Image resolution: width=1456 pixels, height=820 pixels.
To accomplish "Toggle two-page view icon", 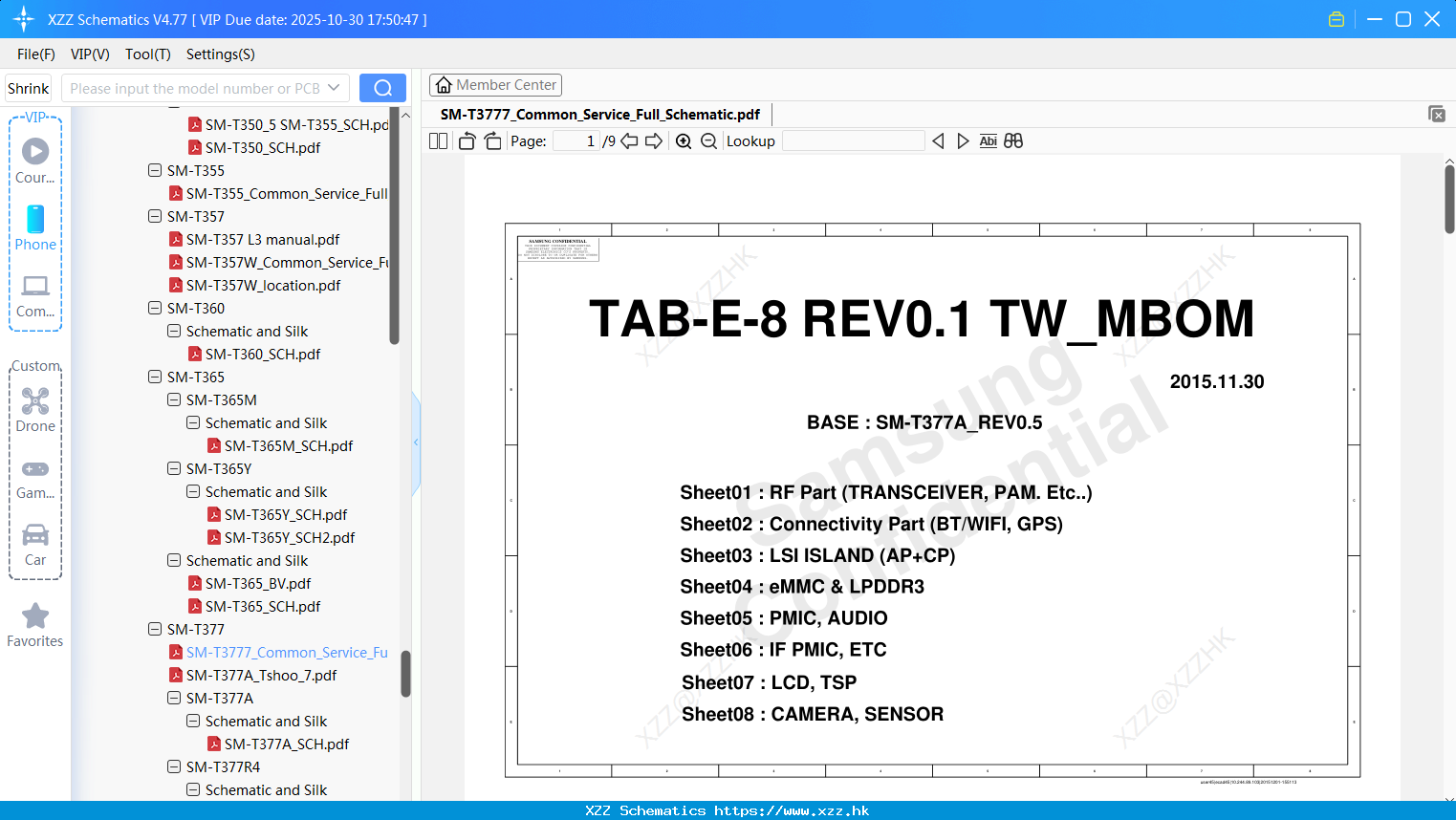I will [x=439, y=140].
